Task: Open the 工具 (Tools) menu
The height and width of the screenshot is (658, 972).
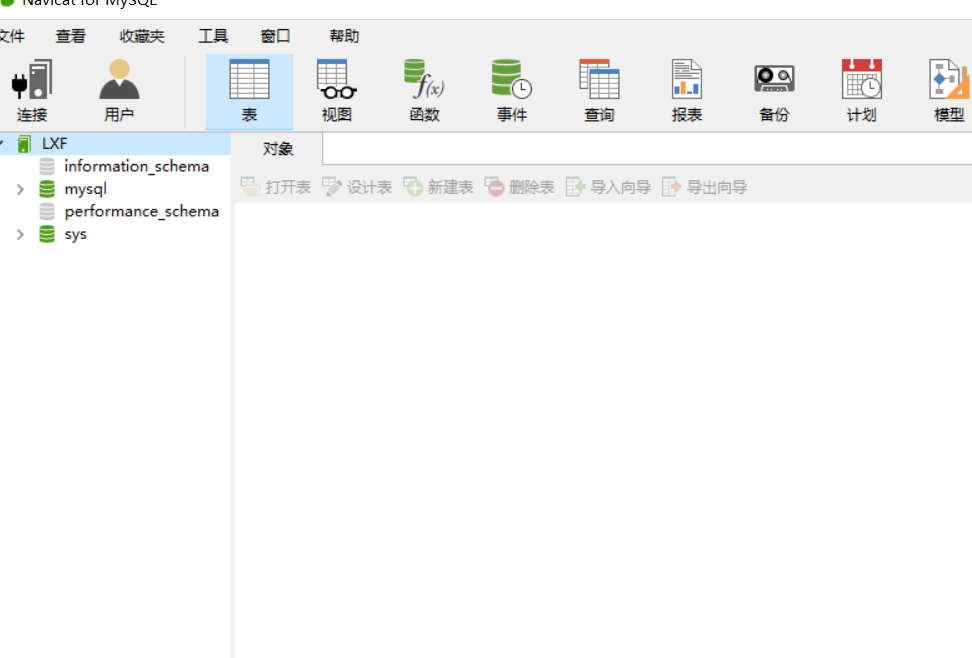Action: coord(213,36)
